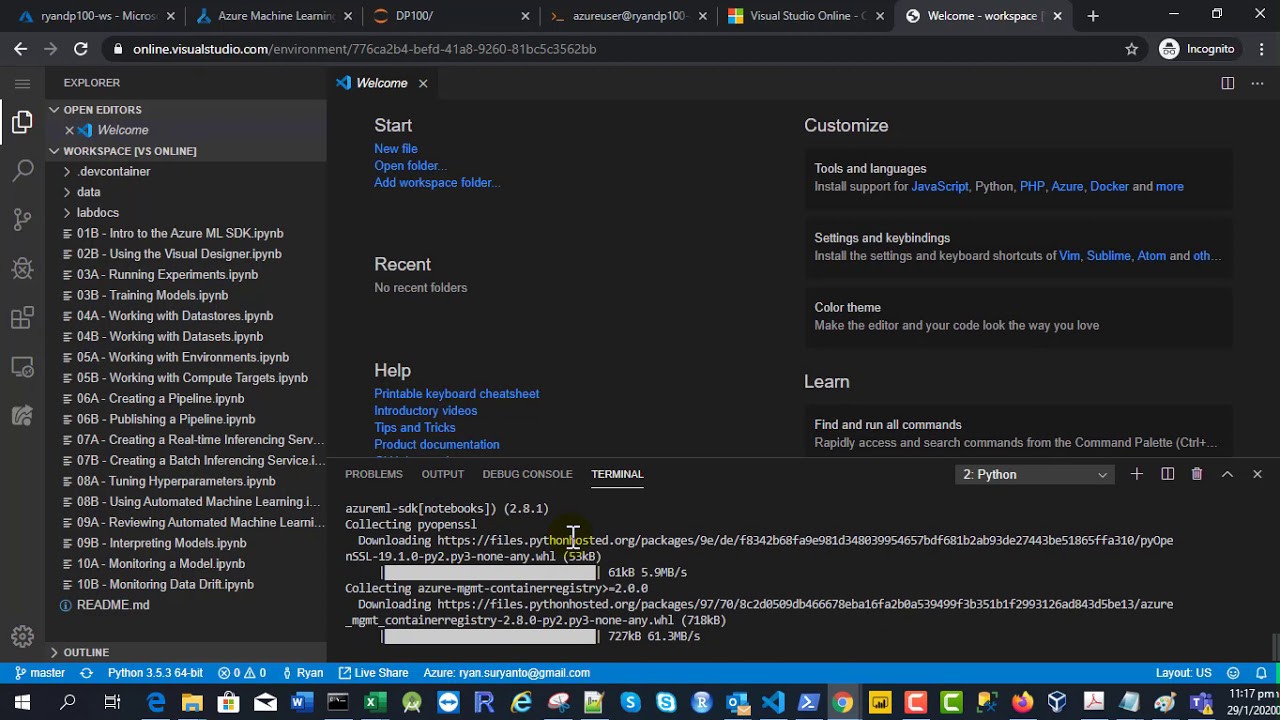The image size is (1280, 720).
Task: Reload the browser page
Action: point(80,49)
